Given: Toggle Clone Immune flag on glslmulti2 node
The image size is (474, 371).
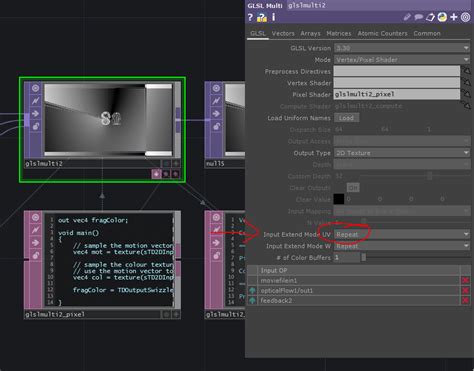Looking at the screenshot, I should (36, 101).
